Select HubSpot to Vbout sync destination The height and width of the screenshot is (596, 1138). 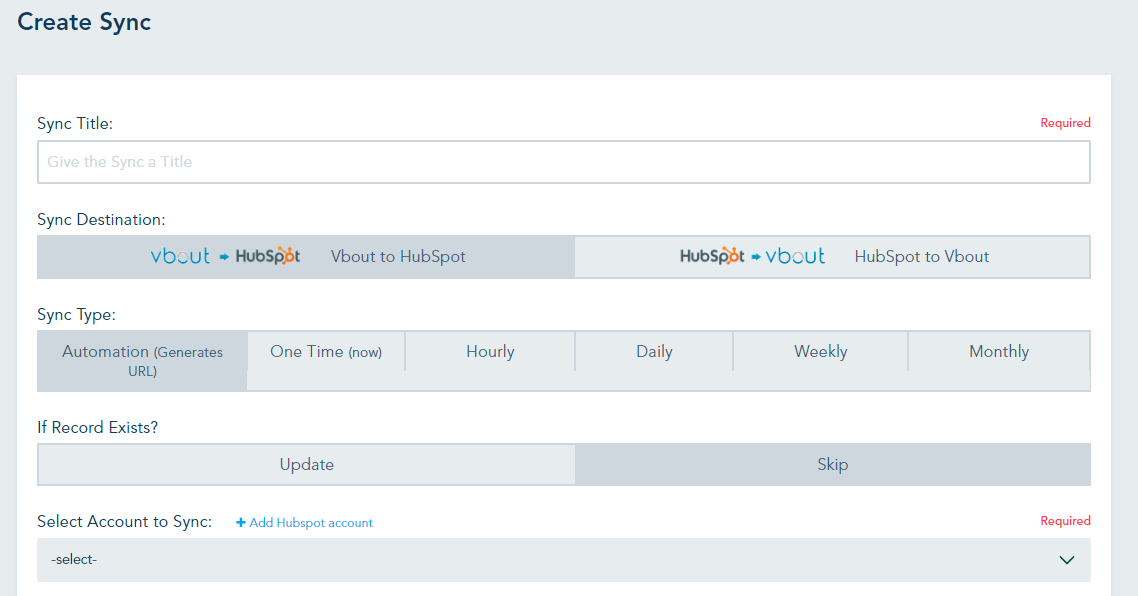pyautogui.click(x=832, y=256)
